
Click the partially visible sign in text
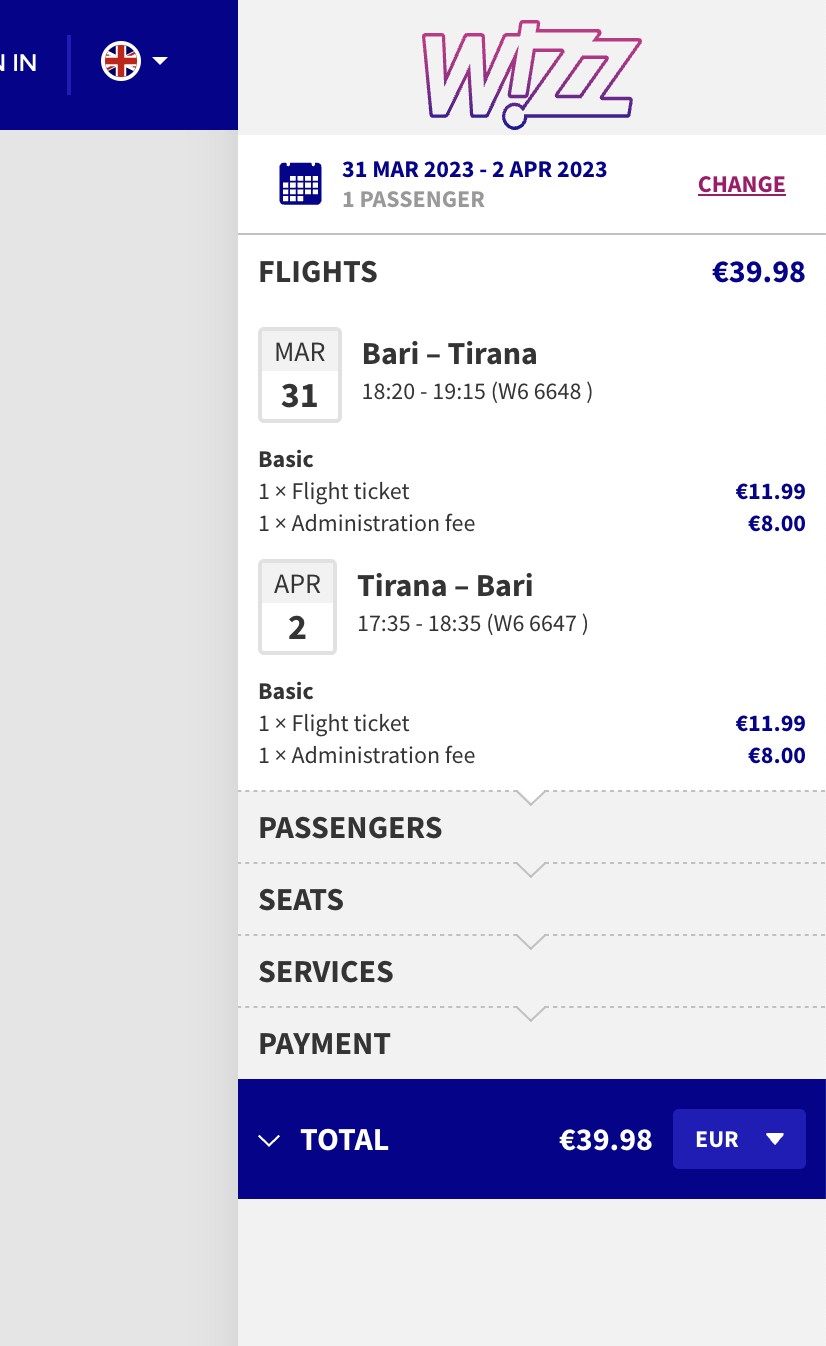click(18, 62)
